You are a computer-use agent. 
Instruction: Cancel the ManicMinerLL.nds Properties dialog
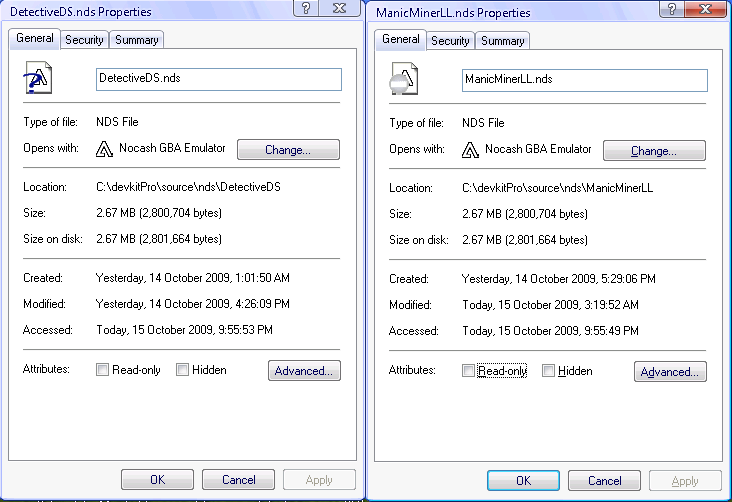604,480
